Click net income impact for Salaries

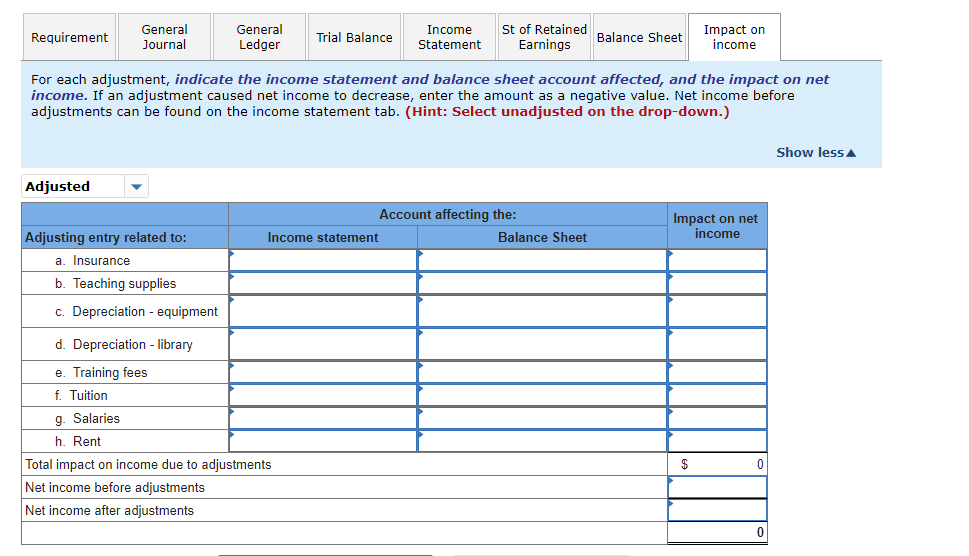tap(717, 418)
